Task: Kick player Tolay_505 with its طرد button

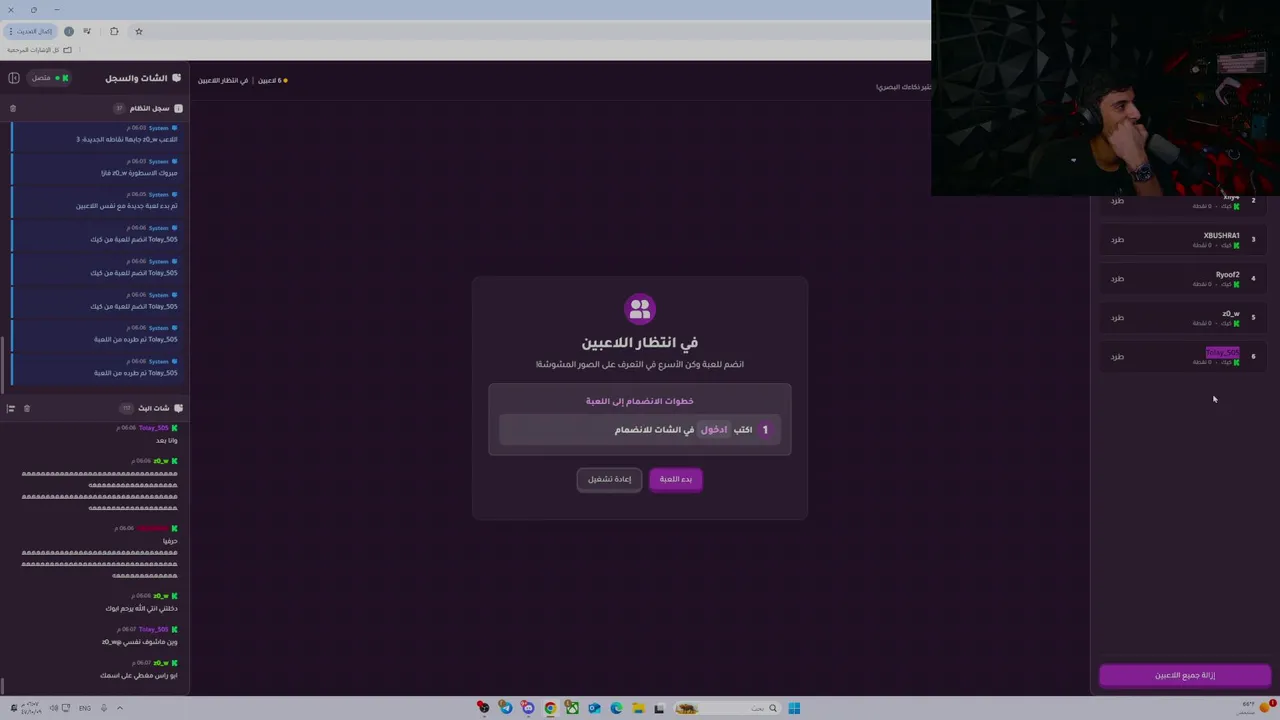Action: [1117, 357]
